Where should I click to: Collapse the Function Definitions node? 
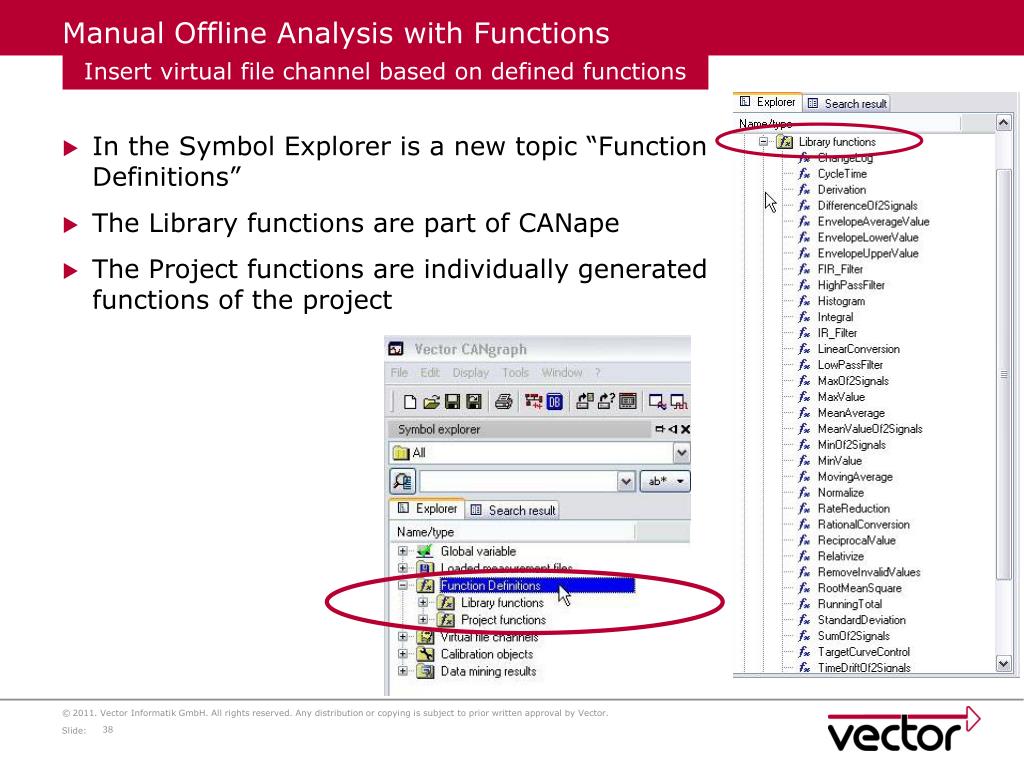tap(403, 585)
